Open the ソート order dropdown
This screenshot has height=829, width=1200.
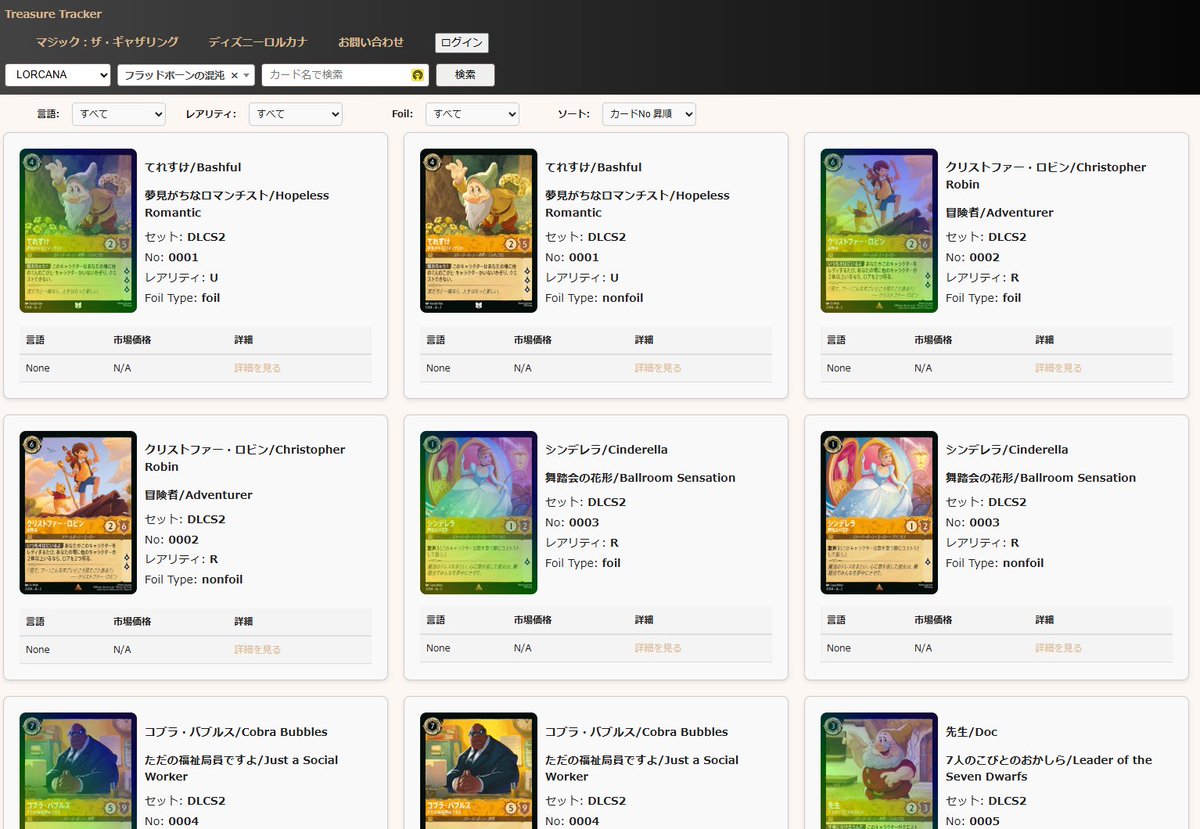(649, 114)
